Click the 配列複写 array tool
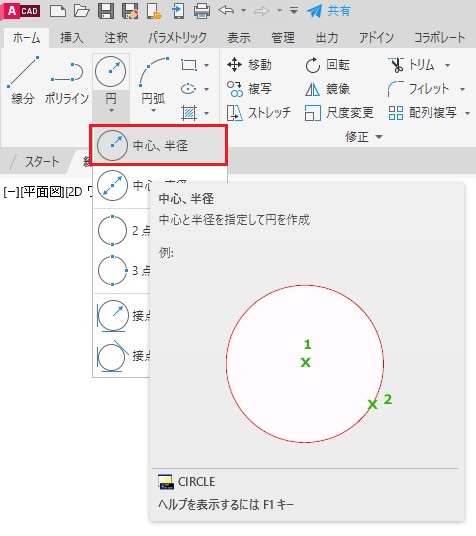The image size is (476, 536). click(423, 113)
